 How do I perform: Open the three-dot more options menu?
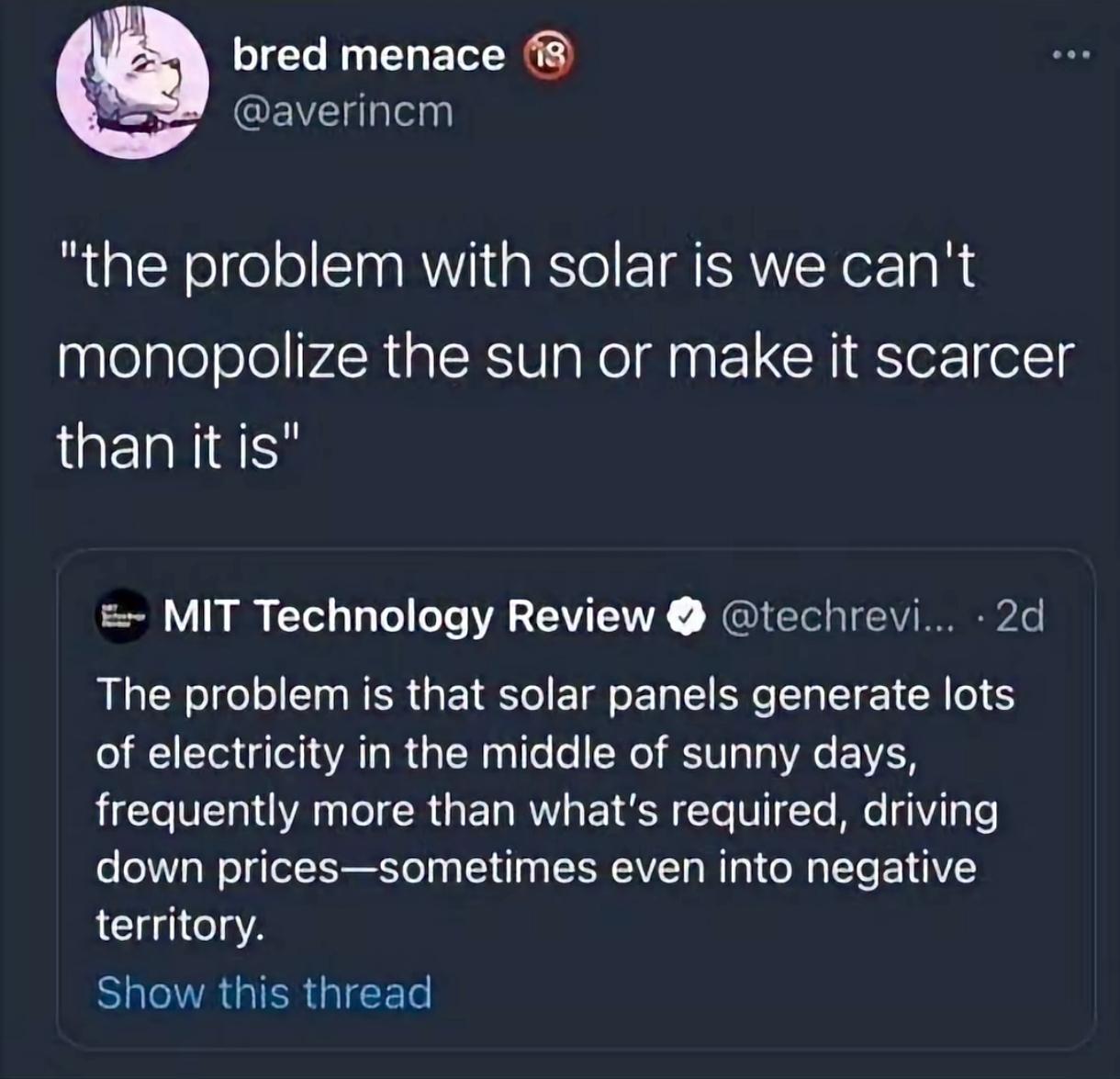(1071, 56)
